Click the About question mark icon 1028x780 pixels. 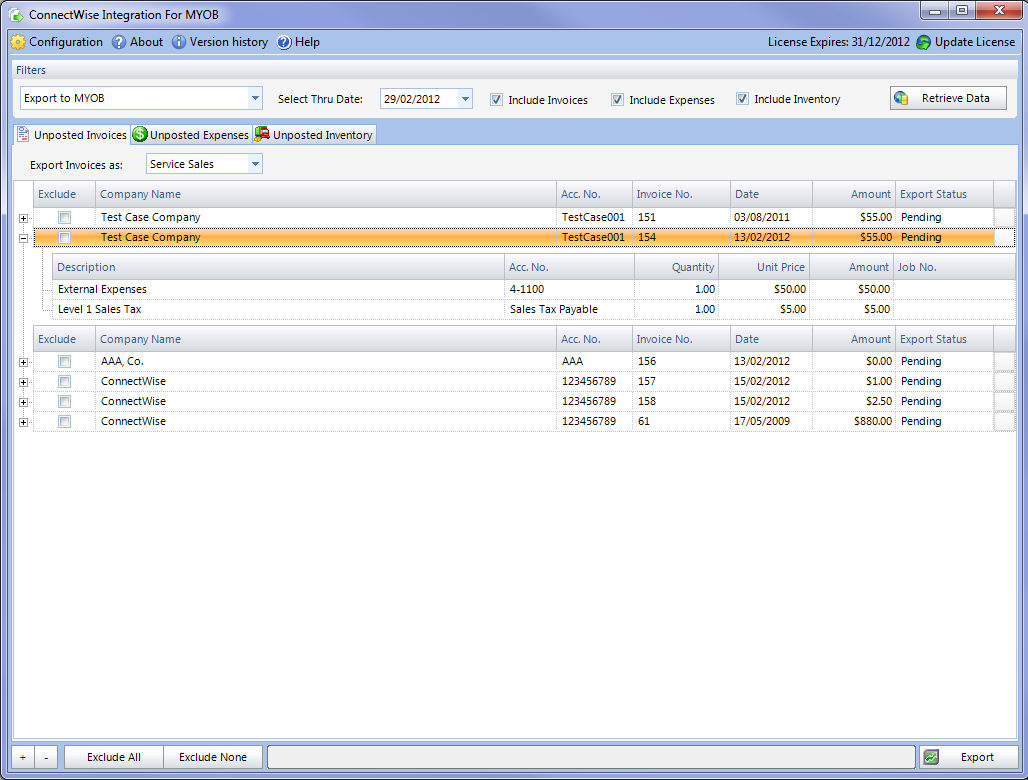119,42
